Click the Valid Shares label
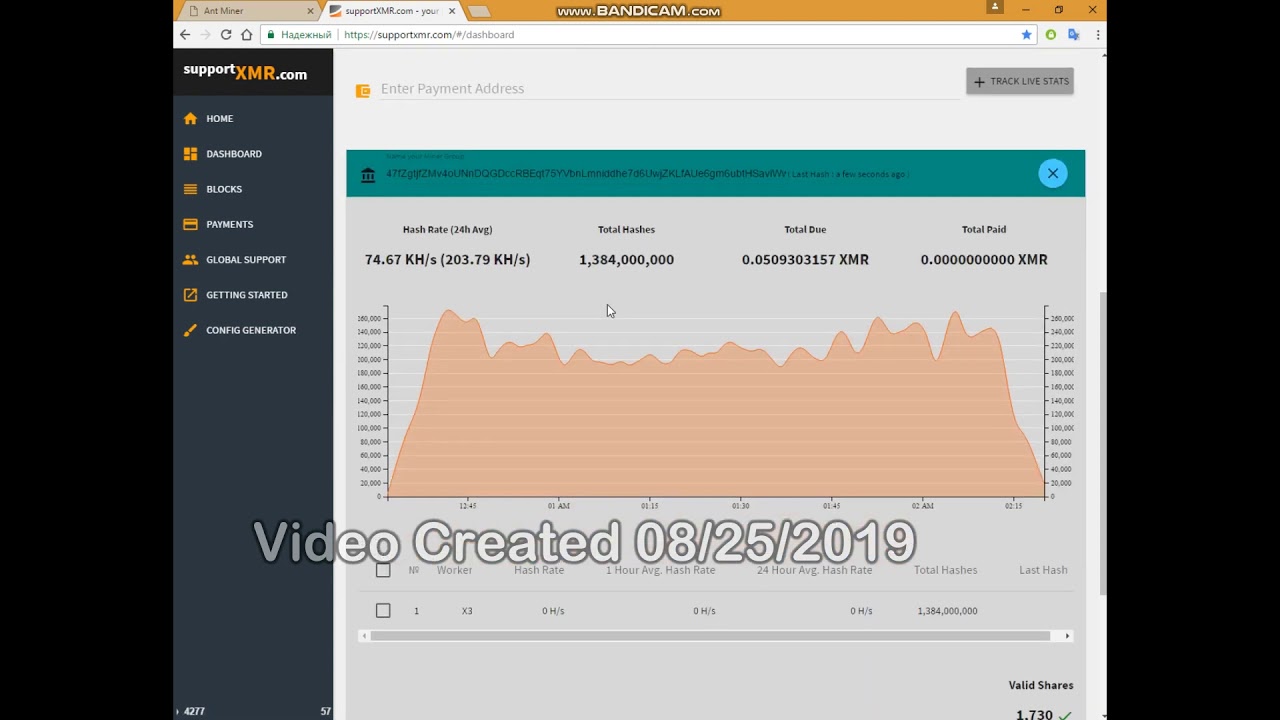Image resolution: width=1280 pixels, height=720 pixels. 1041,685
